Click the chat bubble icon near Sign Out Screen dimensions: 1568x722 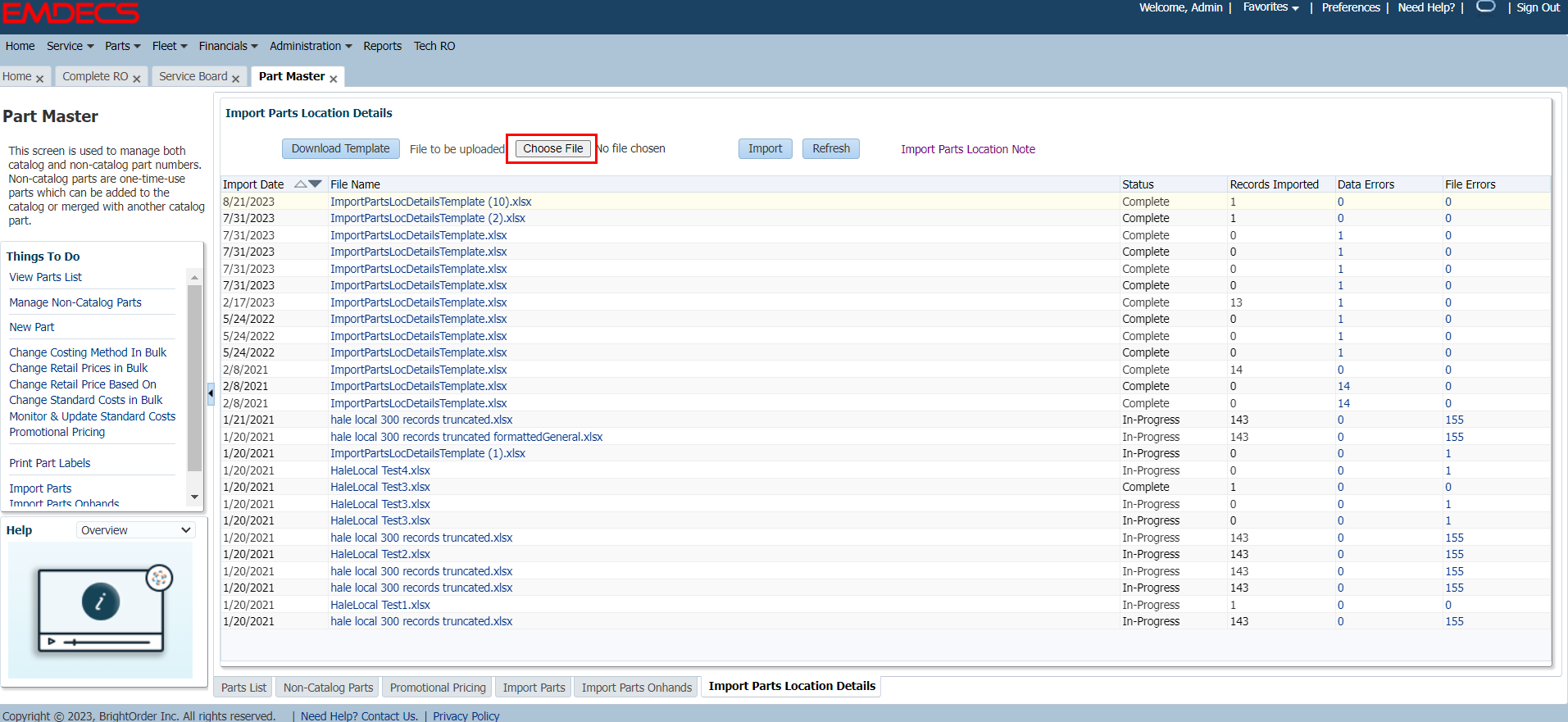1486,7
